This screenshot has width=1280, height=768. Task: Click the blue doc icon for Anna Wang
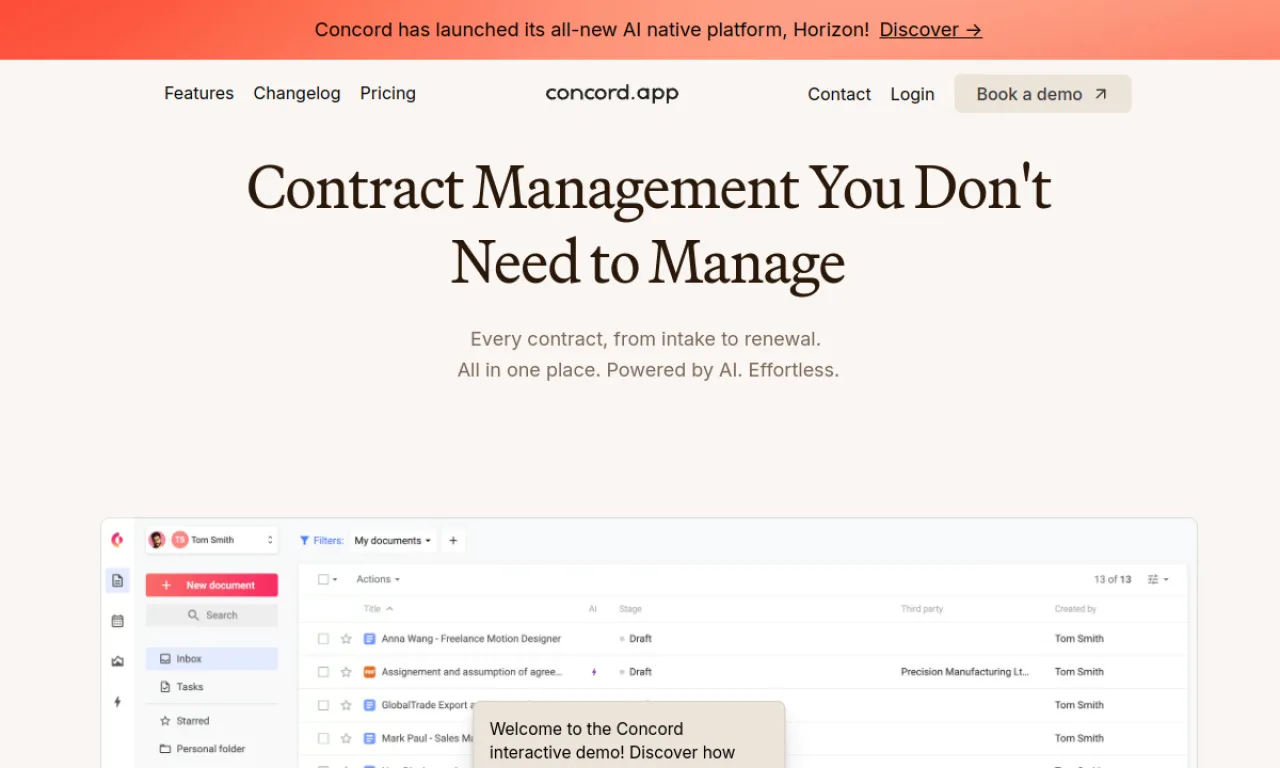pos(369,638)
